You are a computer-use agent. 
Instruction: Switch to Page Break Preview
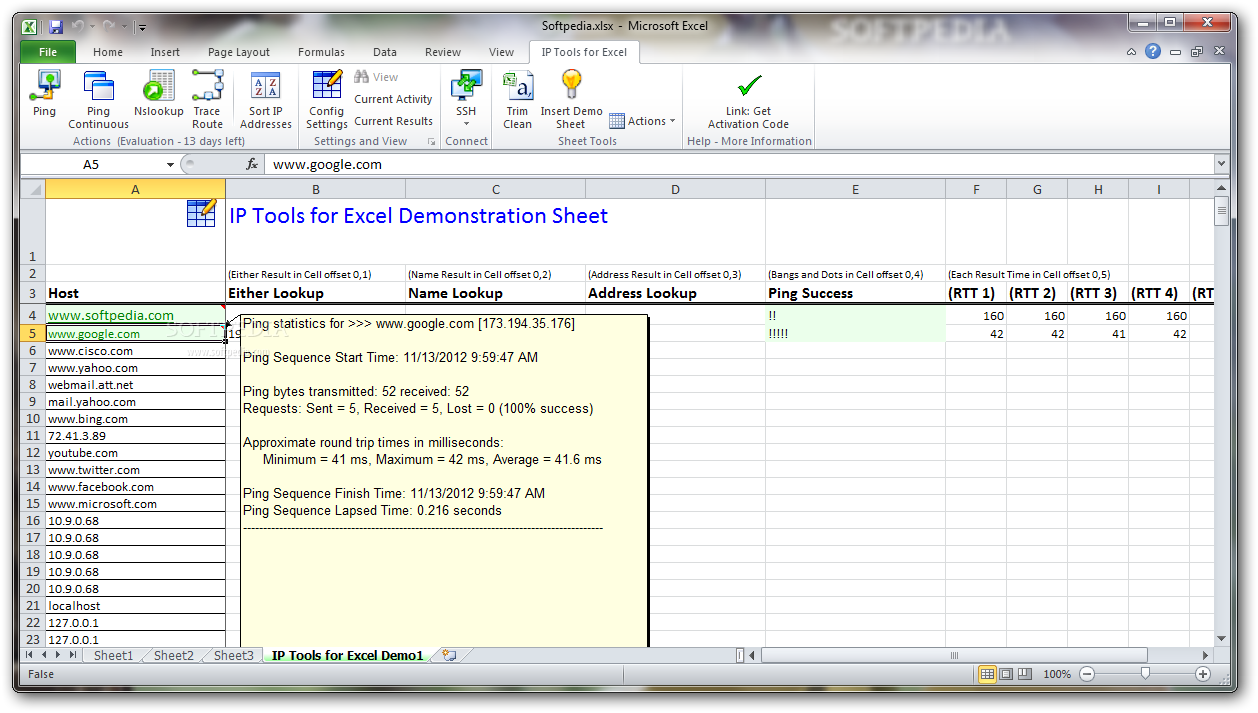tap(1025, 675)
